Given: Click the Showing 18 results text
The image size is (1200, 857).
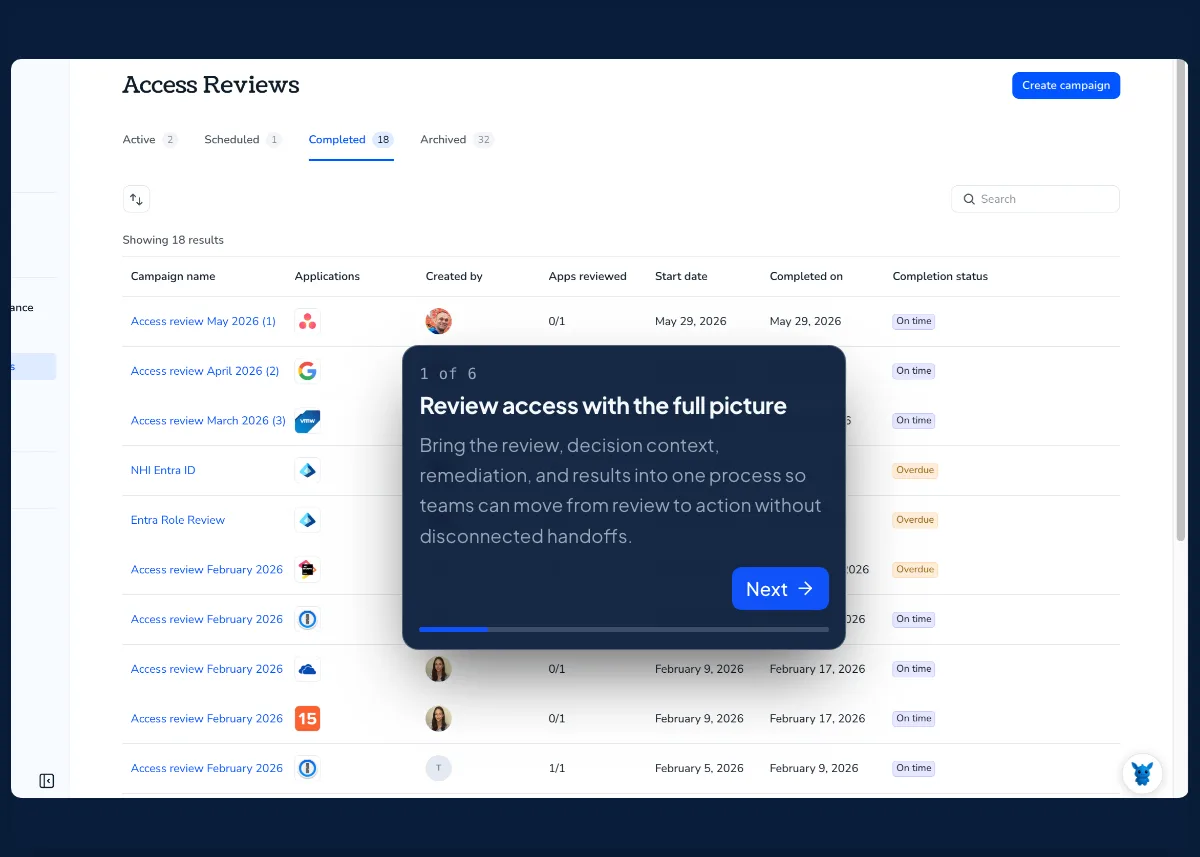Looking at the screenshot, I should point(173,240).
